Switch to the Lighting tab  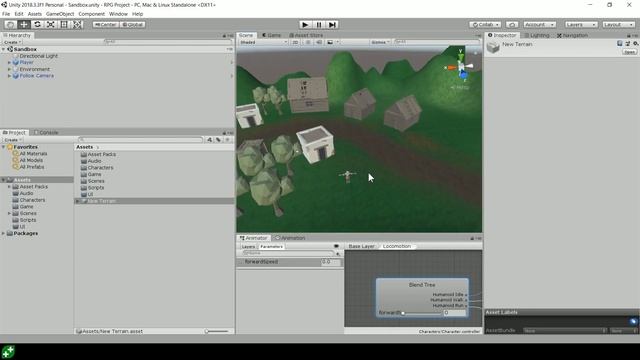click(537, 36)
